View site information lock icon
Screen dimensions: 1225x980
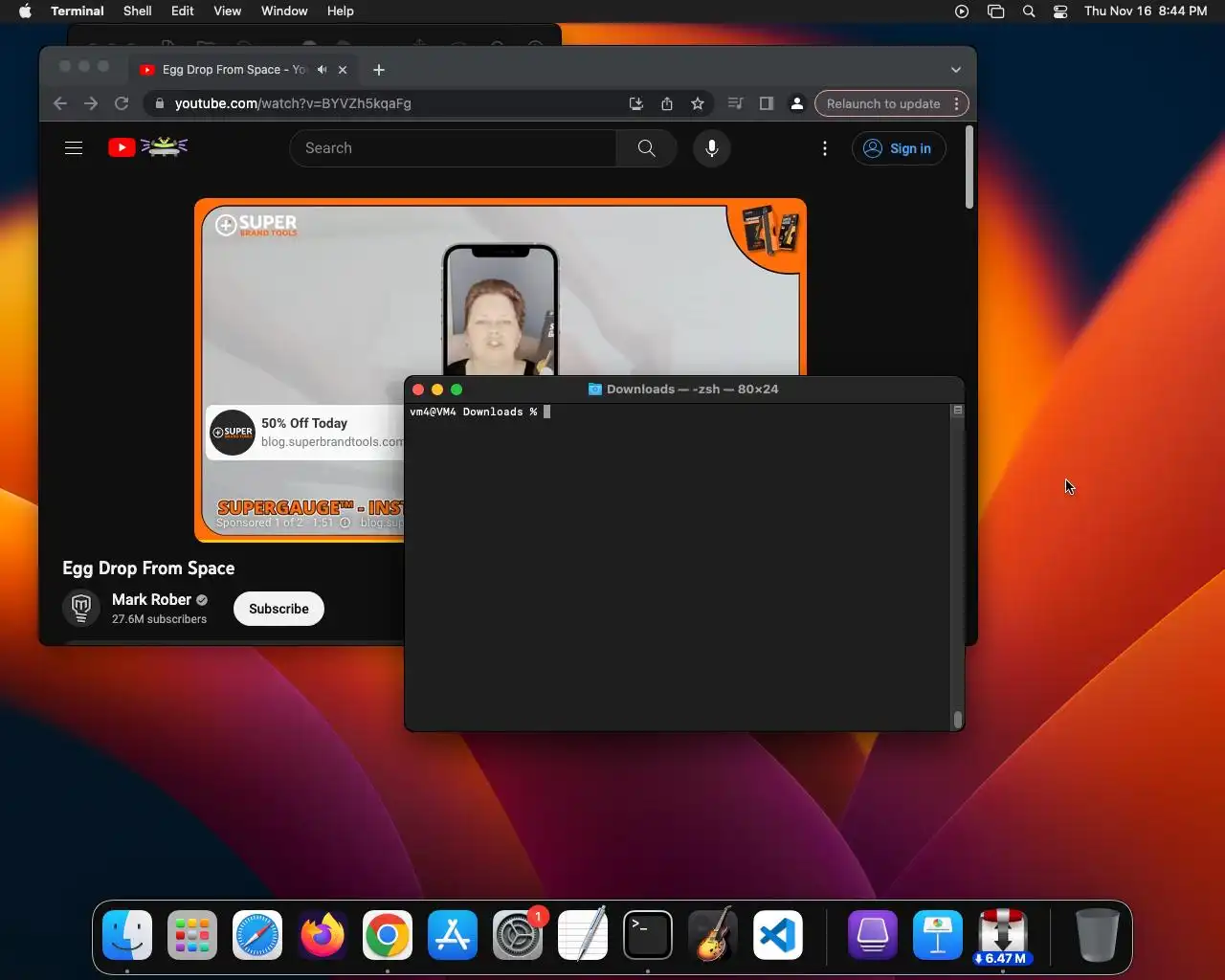(x=160, y=103)
